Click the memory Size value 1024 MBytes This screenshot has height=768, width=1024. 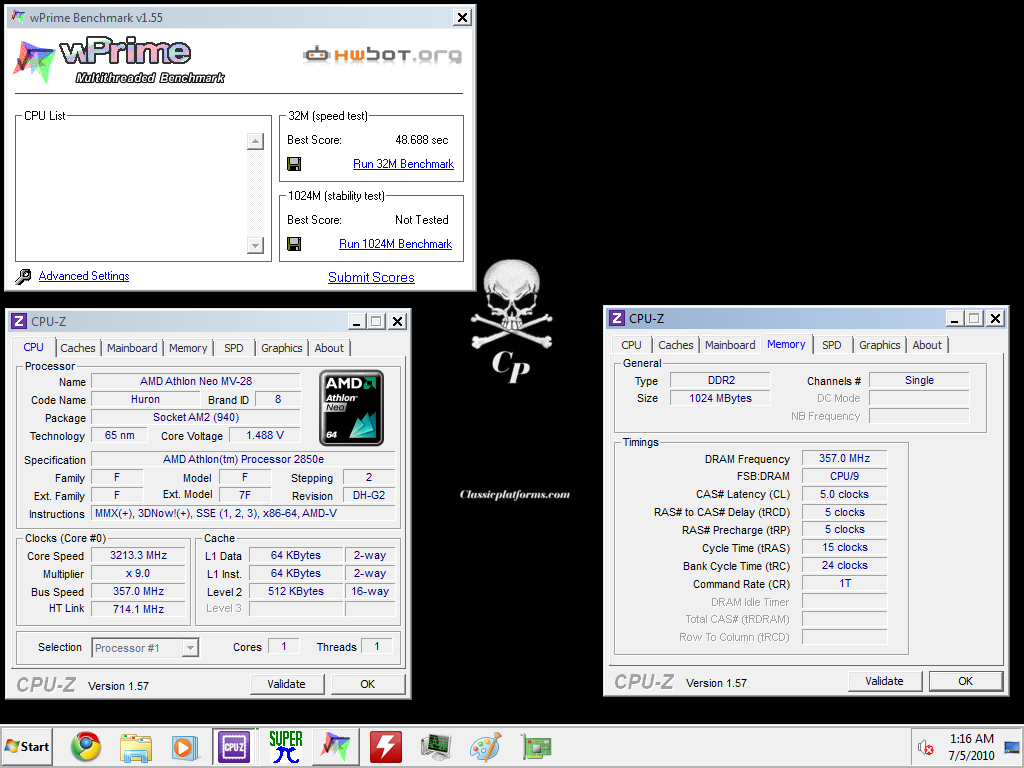[x=720, y=398]
